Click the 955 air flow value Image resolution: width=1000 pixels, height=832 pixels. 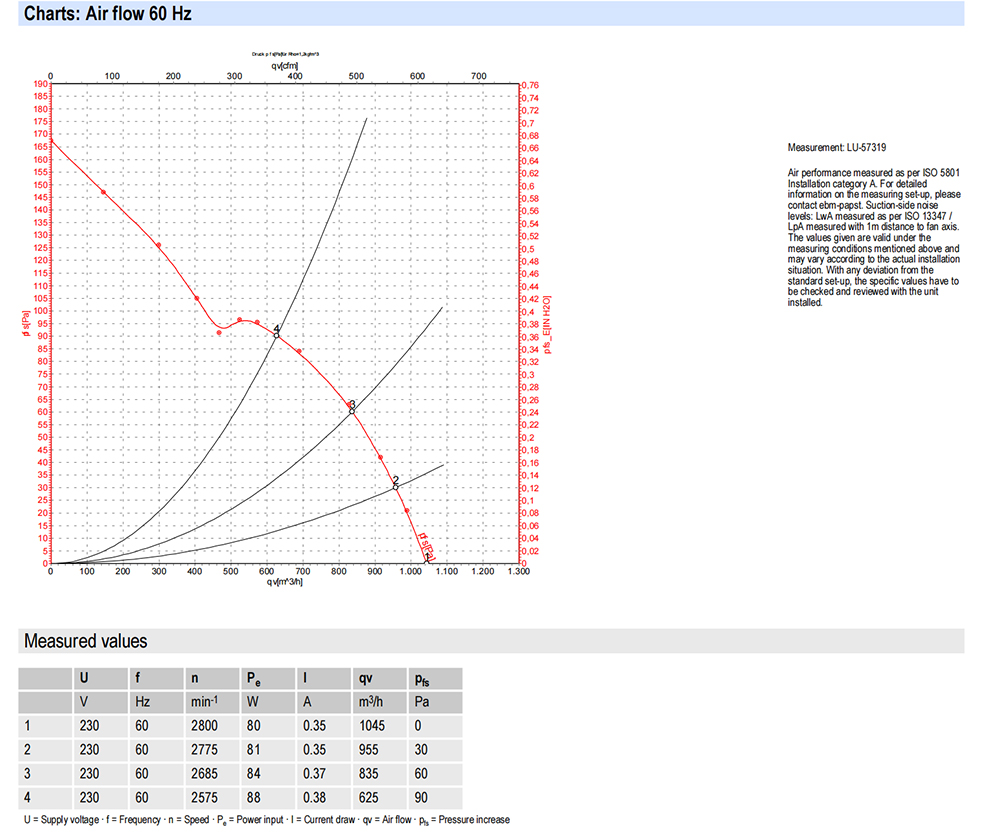click(368, 750)
